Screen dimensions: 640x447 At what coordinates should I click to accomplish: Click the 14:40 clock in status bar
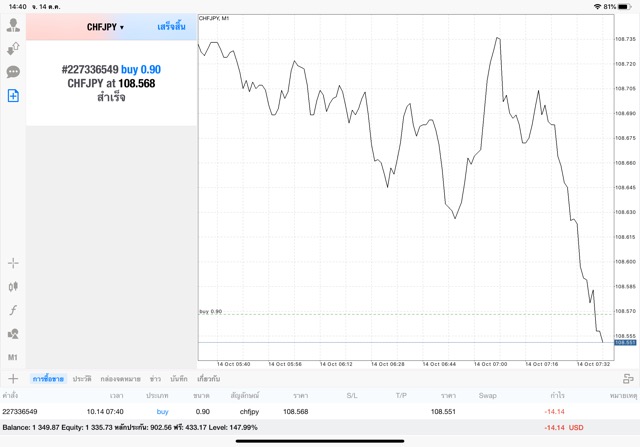(x=18, y=7)
